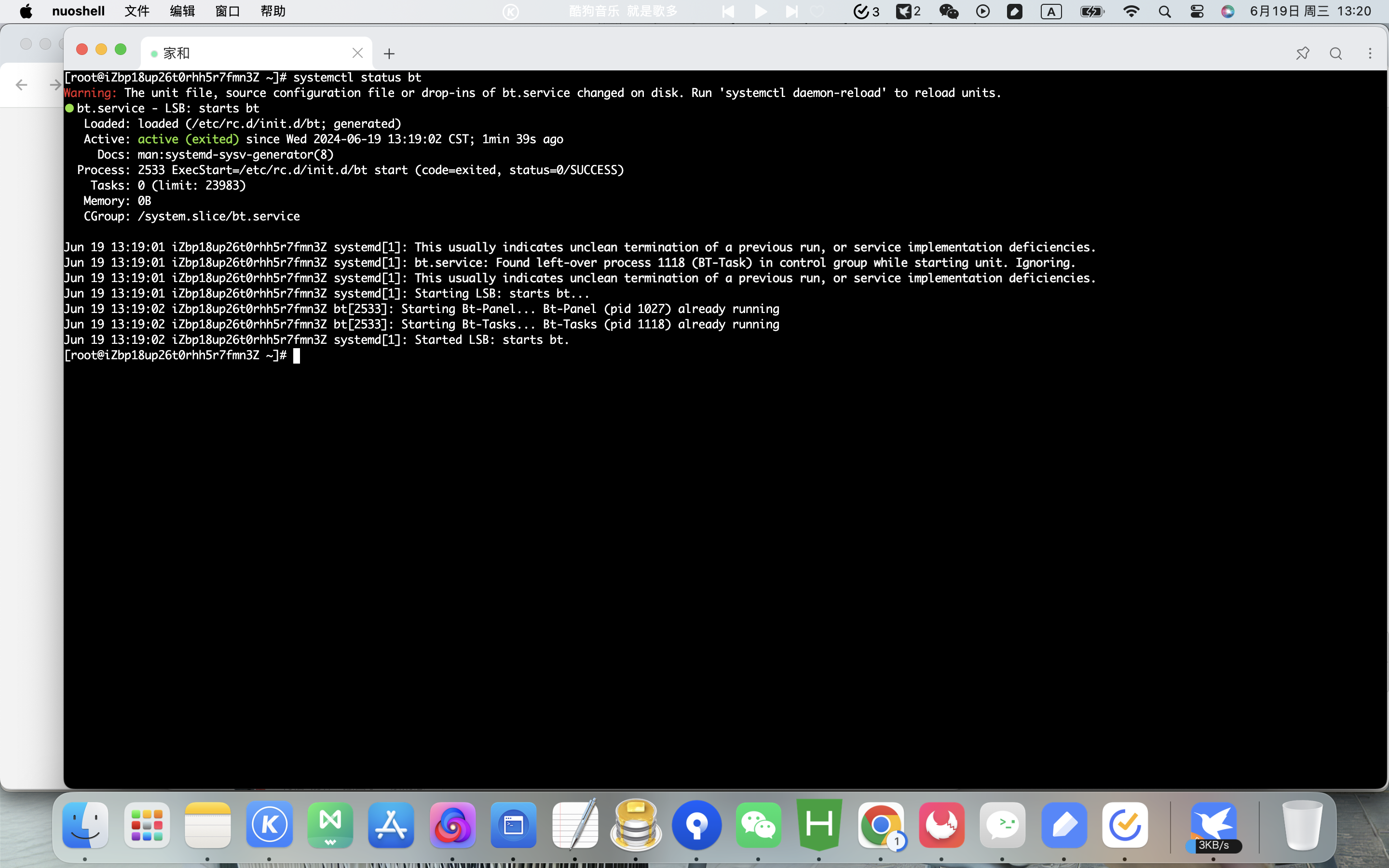This screenshot has width=1389, height=868.
Task: Pin the nuoshell window
Action: click(1302, 54)
